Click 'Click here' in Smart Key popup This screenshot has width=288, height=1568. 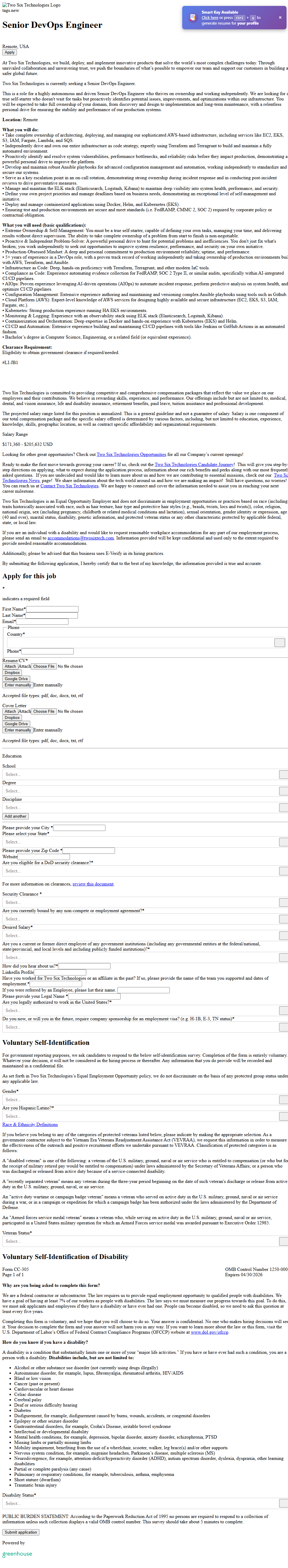point(210,18)
